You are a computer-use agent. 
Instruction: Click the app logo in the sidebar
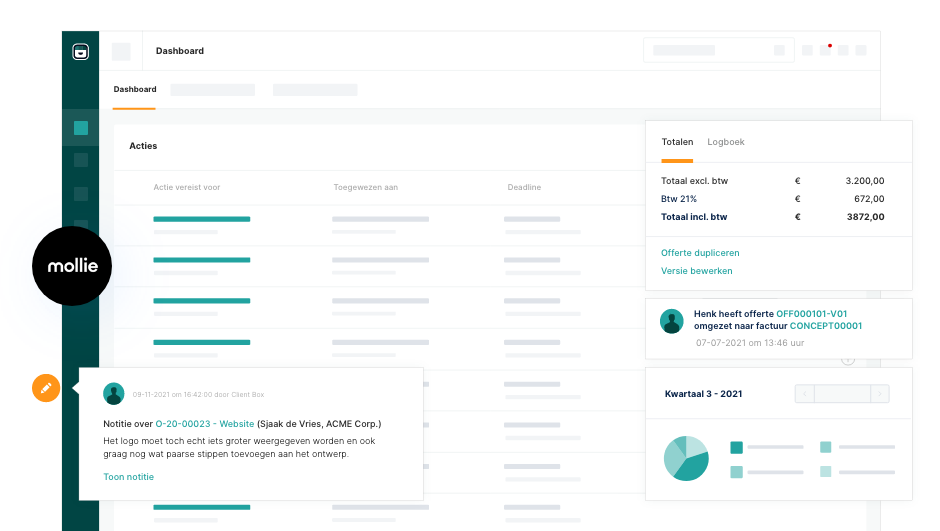(x=81, y=52)
